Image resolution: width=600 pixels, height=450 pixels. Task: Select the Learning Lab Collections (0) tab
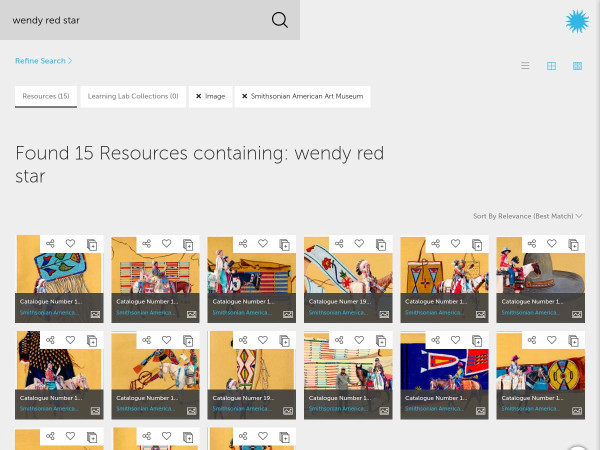(x=133, y=96)
